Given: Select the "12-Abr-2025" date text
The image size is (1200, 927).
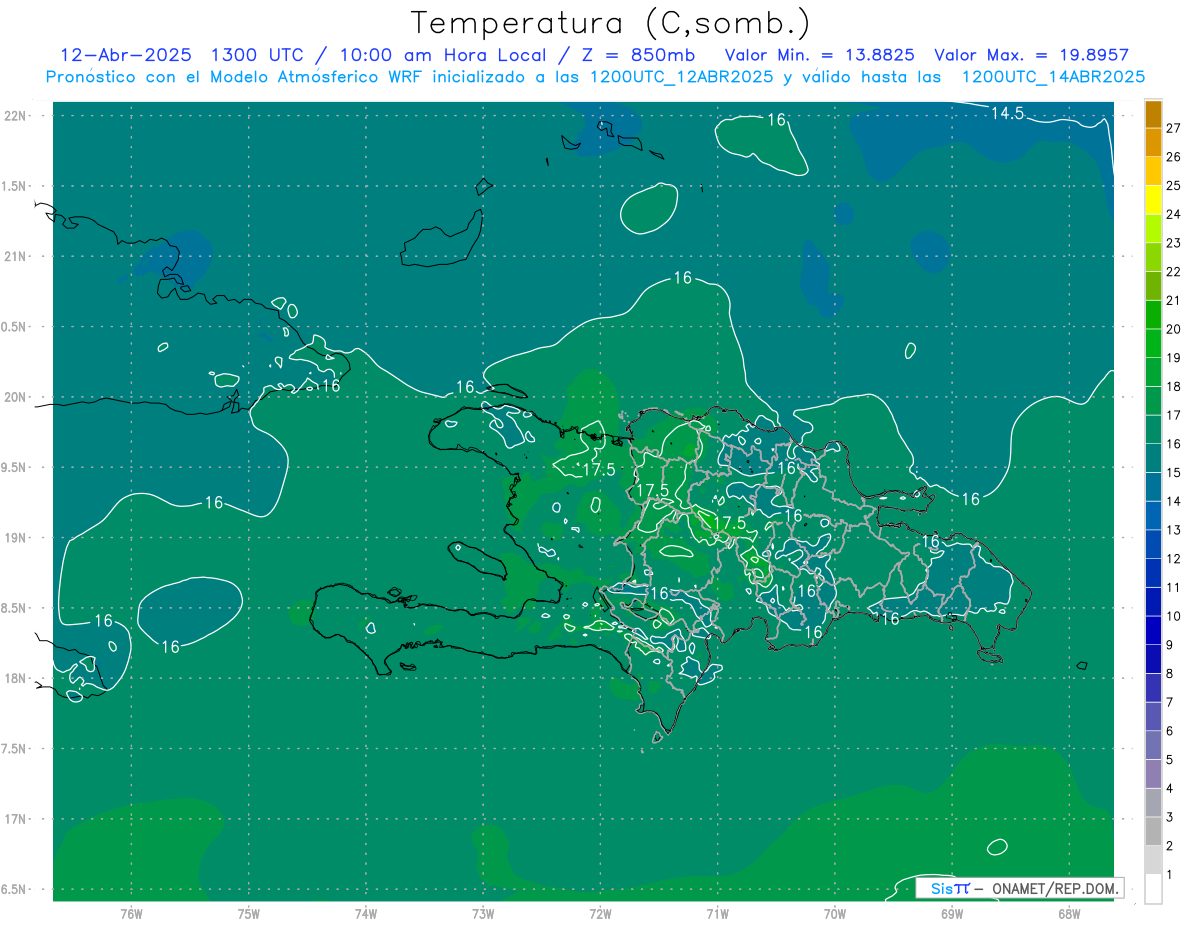Looking at the screenshot, I should pyautogui.click(x=126, y=55).
